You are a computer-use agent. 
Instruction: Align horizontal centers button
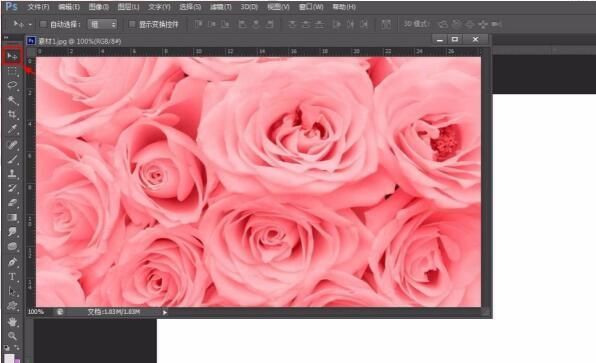point(256,24)
